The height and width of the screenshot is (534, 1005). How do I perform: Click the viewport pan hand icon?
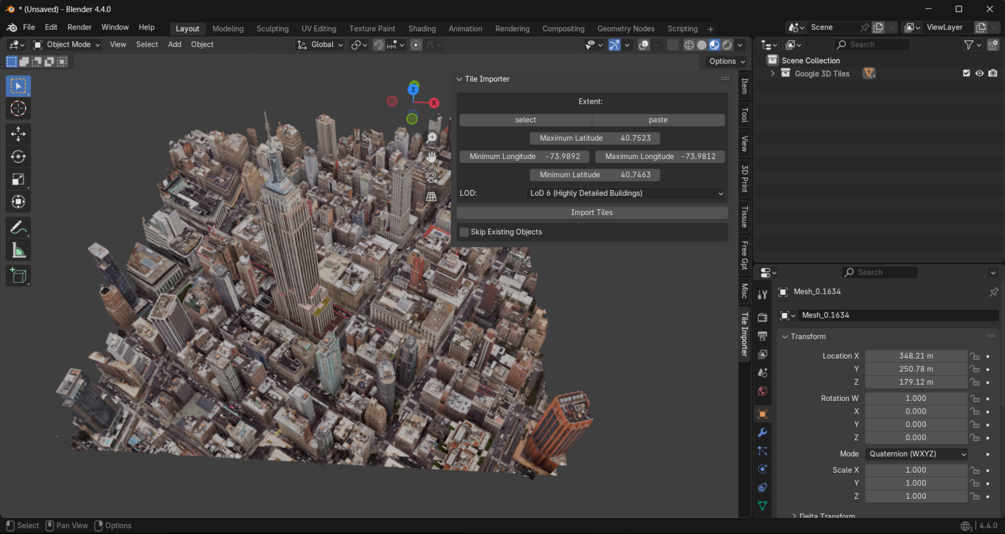[432, 157]
